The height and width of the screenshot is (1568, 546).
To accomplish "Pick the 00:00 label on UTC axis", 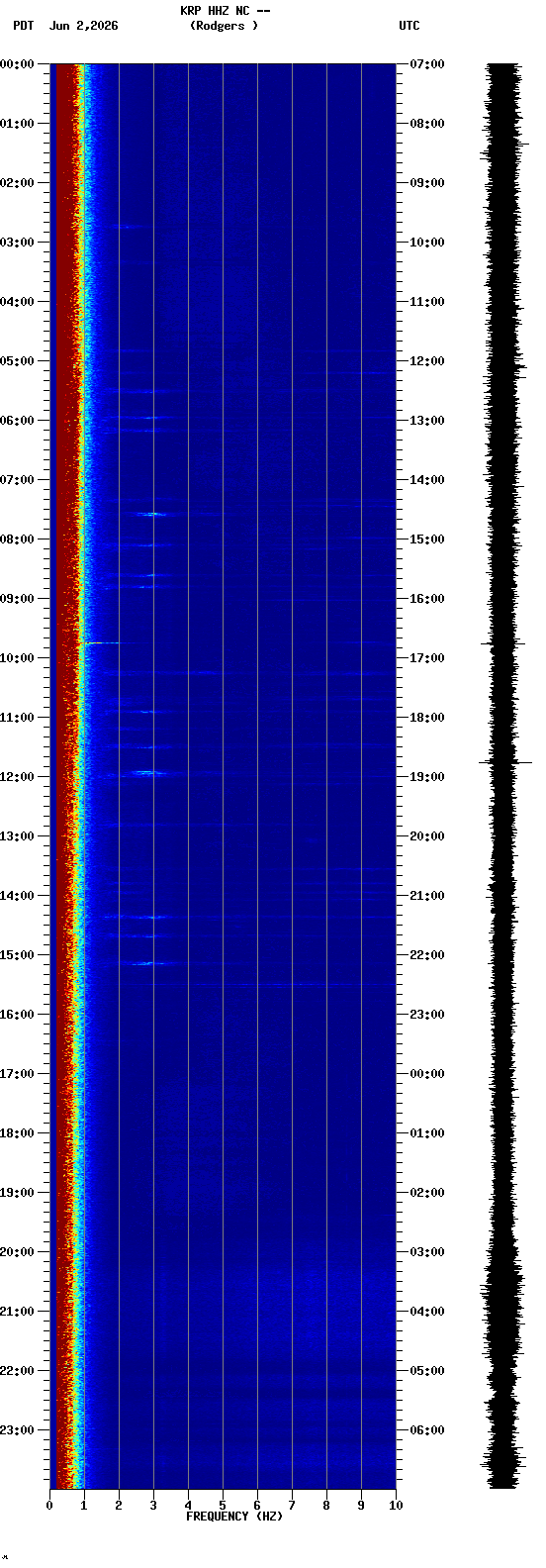I will 427,1074.
